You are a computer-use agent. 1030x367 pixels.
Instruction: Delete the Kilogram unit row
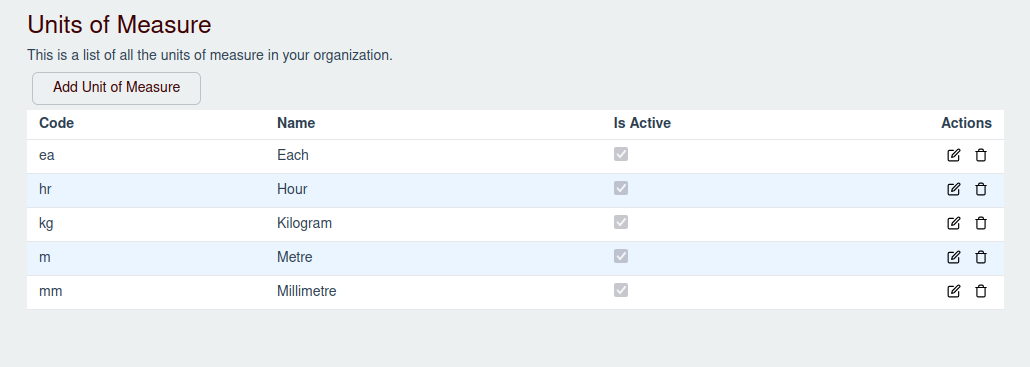point(981,223)
